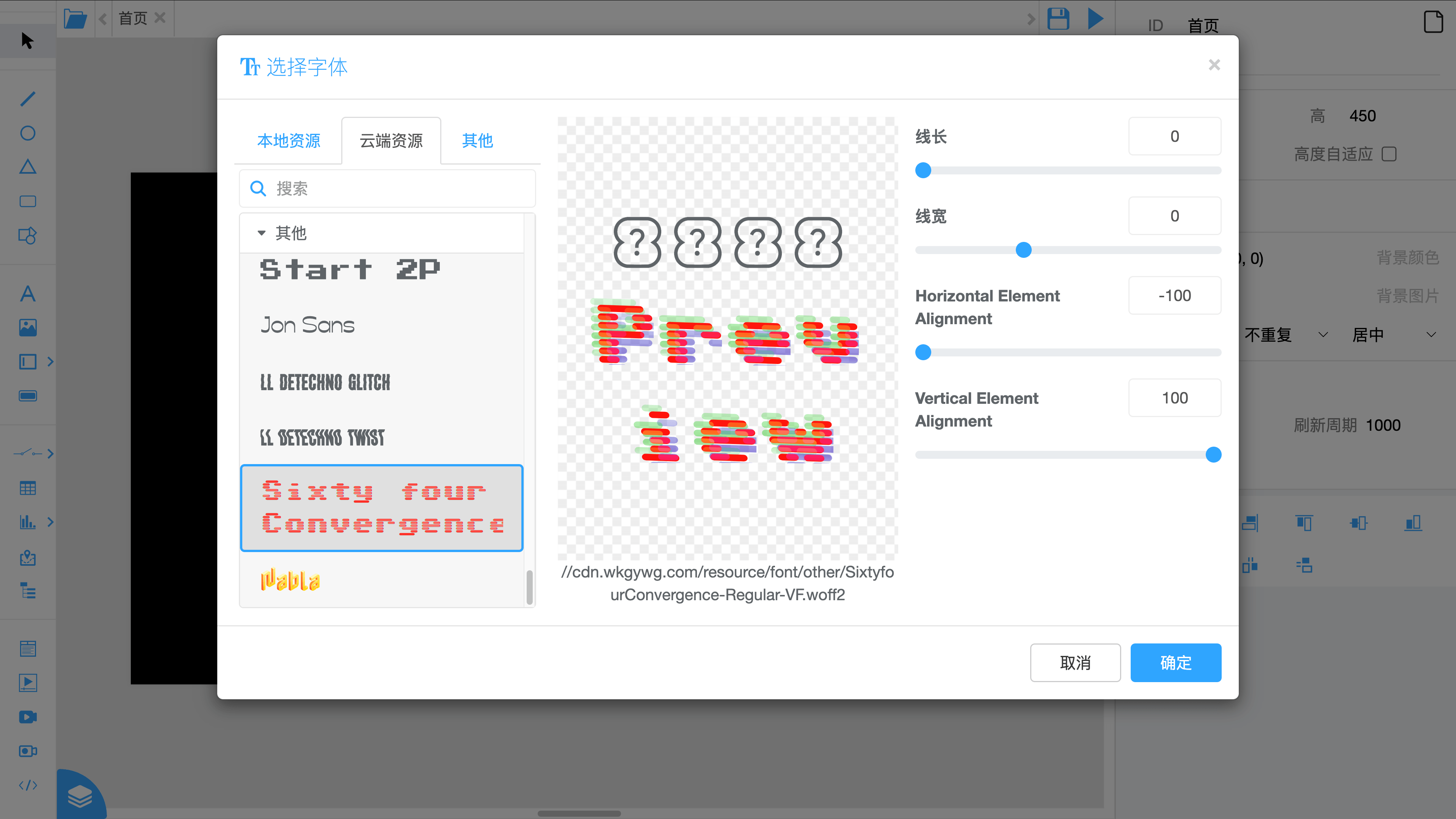Select the combined shapes tool
The height and width of the screenshot is (819, 1456).
(28, 236)
